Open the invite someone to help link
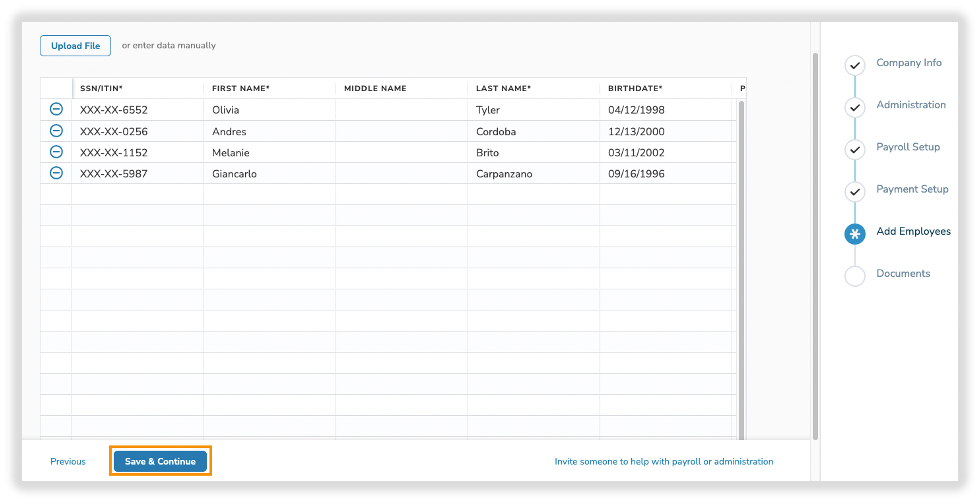The image size is (980, 504). click(x=663, y=462)
